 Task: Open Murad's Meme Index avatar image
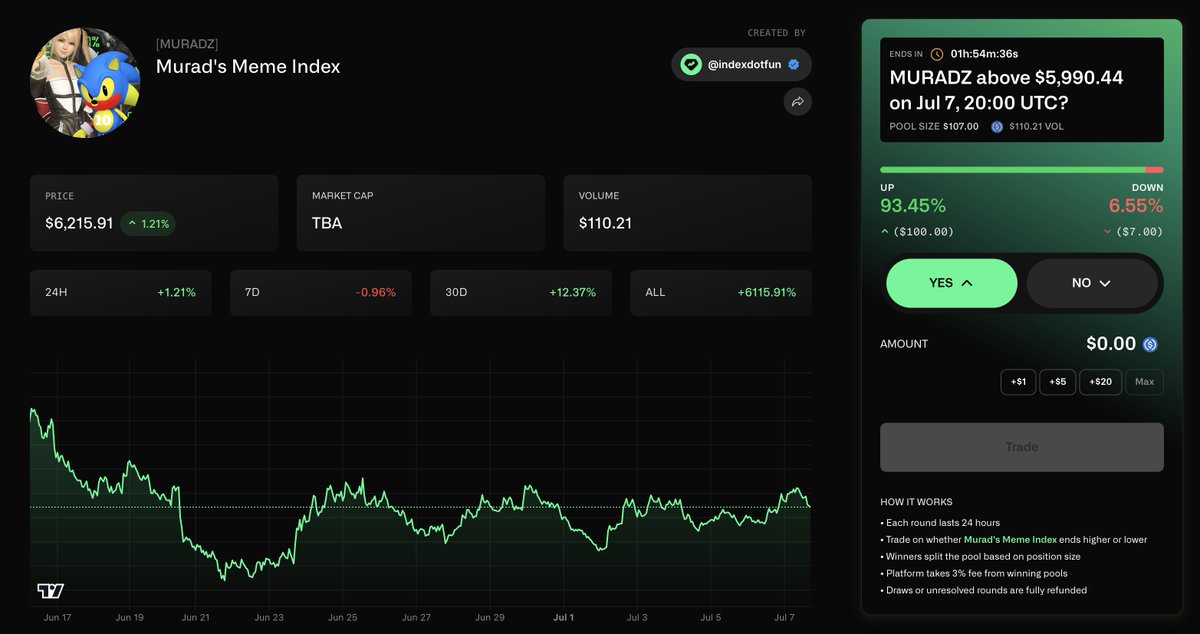coord(85,83)
